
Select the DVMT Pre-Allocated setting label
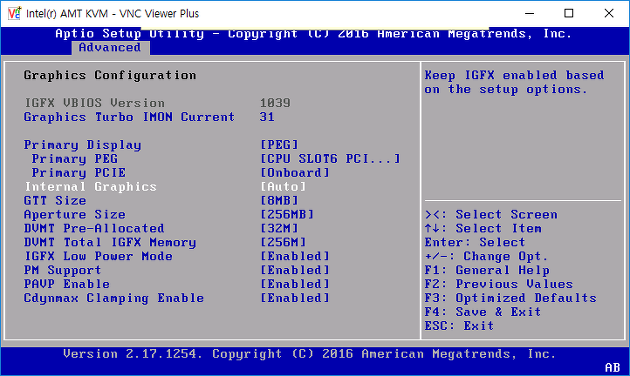[94, 229]
